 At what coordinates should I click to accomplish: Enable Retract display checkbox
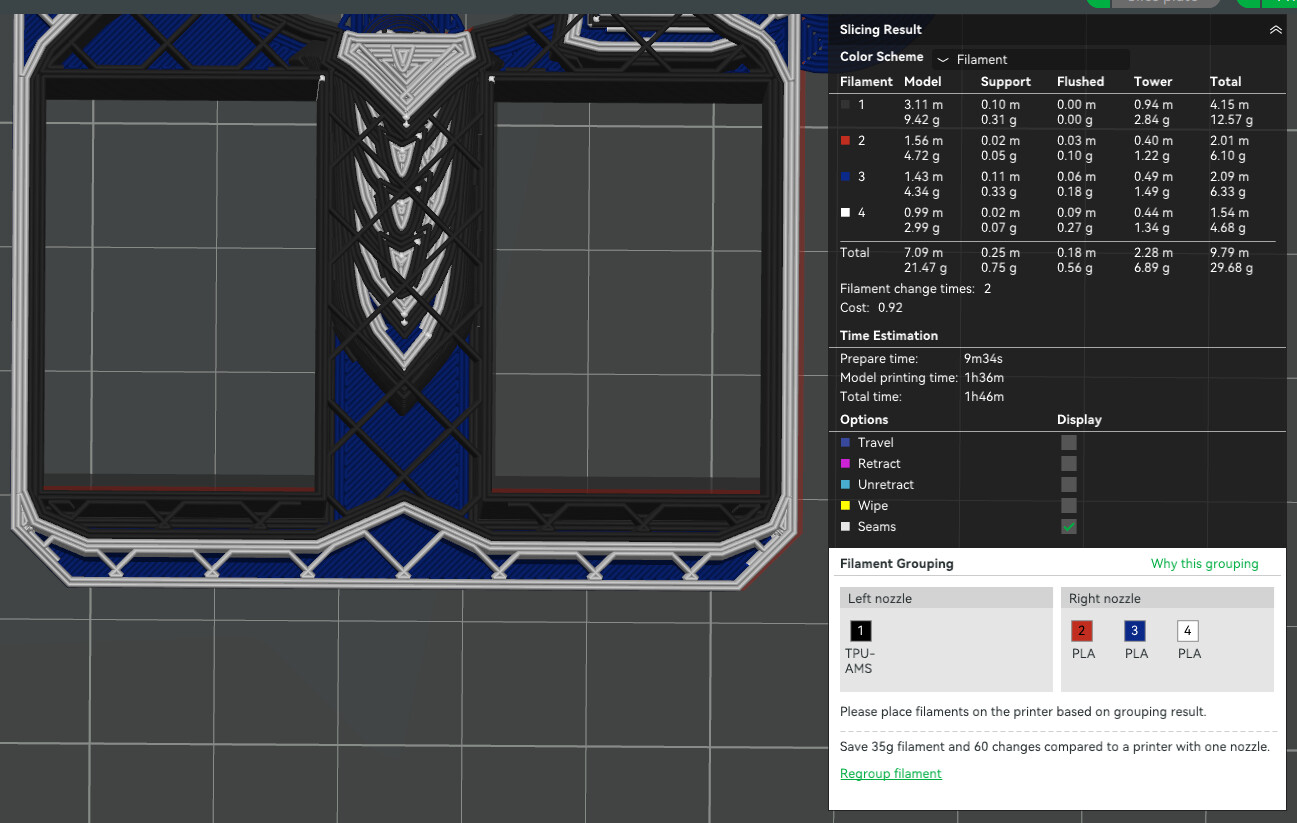(1069, 463)
